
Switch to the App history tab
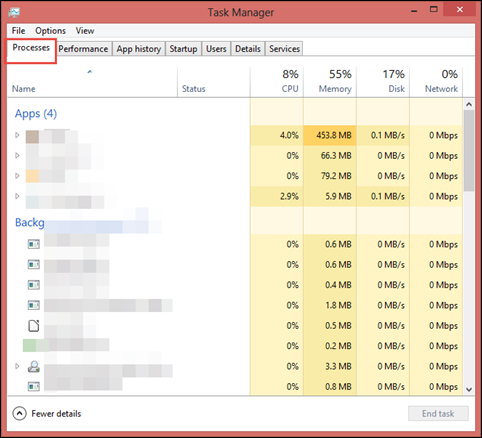tap(139, 49)
